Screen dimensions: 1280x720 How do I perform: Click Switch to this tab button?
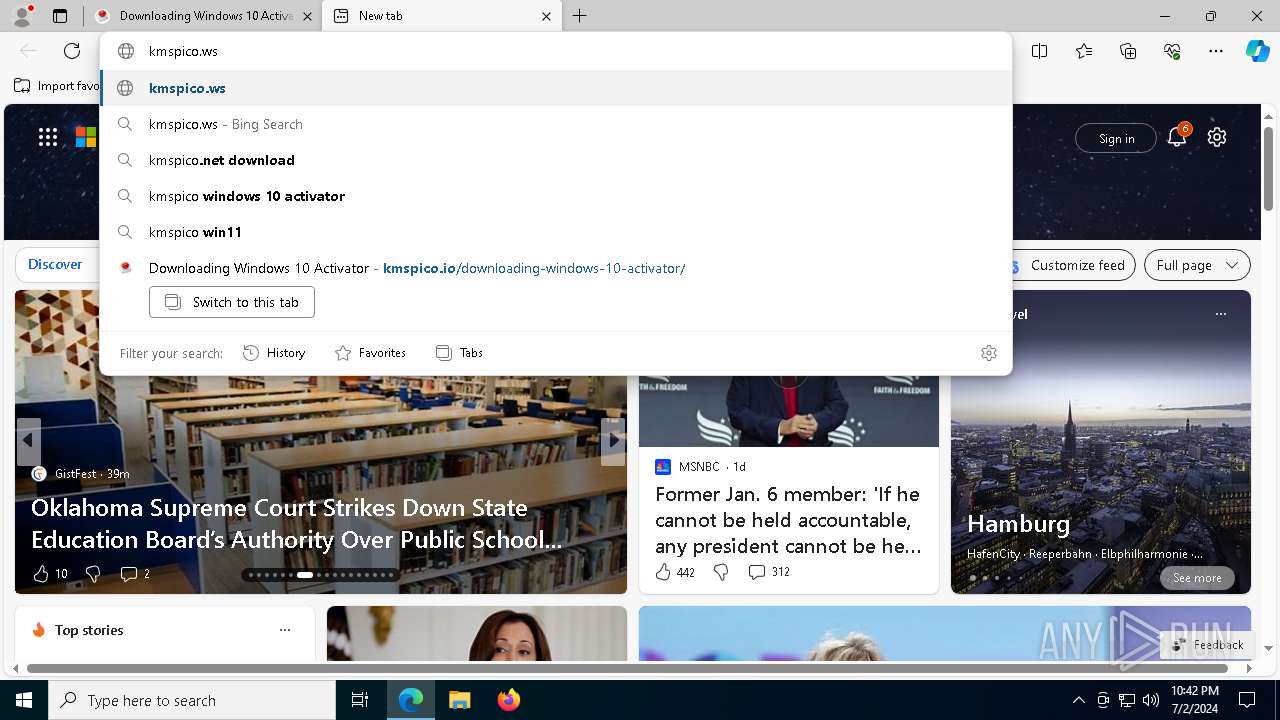click(x=232, y=302)
